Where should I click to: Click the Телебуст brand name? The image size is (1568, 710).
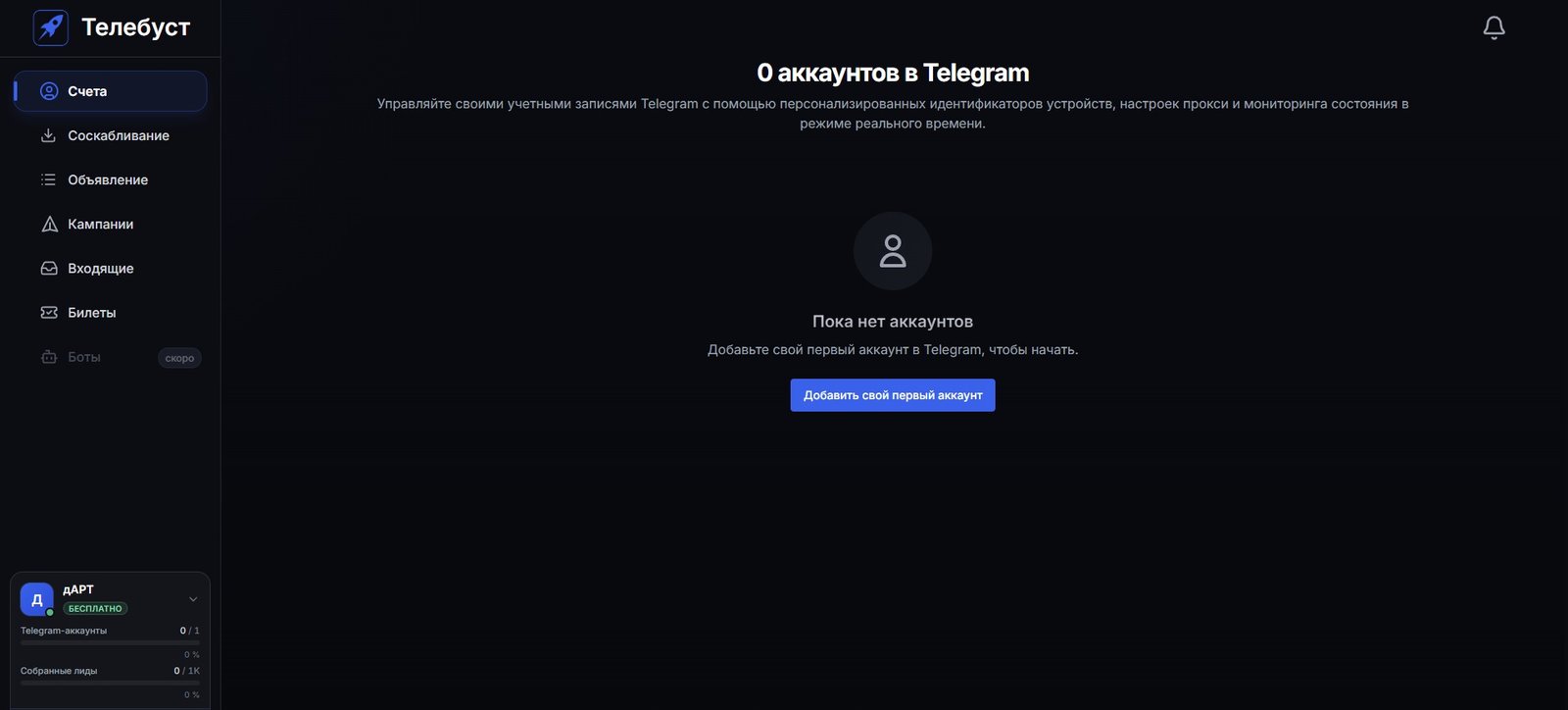(135, 27)
